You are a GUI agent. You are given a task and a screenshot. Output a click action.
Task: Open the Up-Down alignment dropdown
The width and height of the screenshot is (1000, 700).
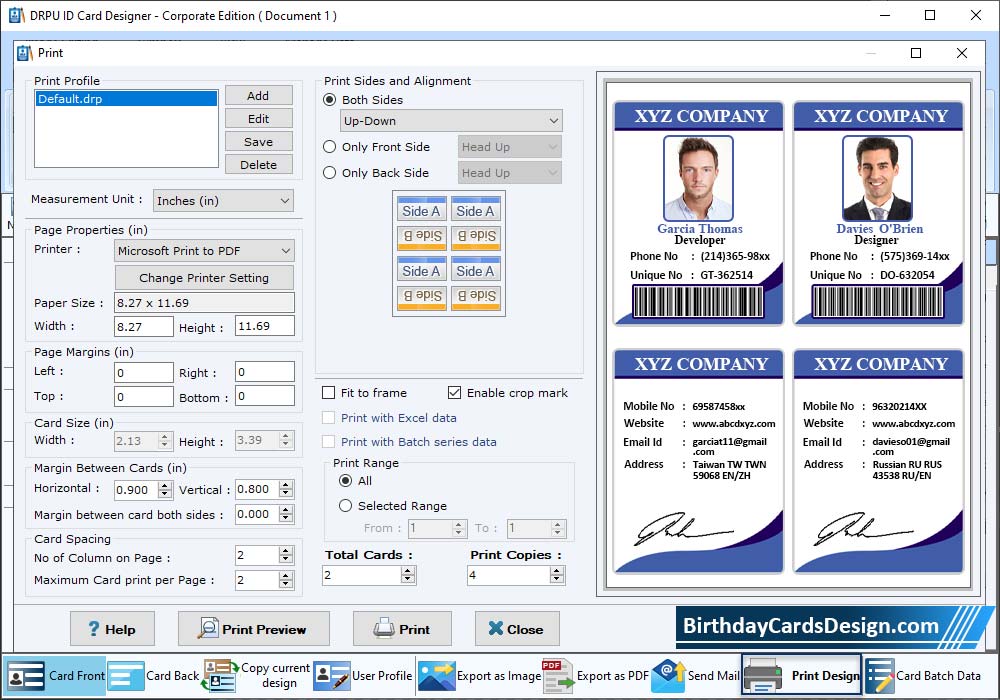click(452, 120)
